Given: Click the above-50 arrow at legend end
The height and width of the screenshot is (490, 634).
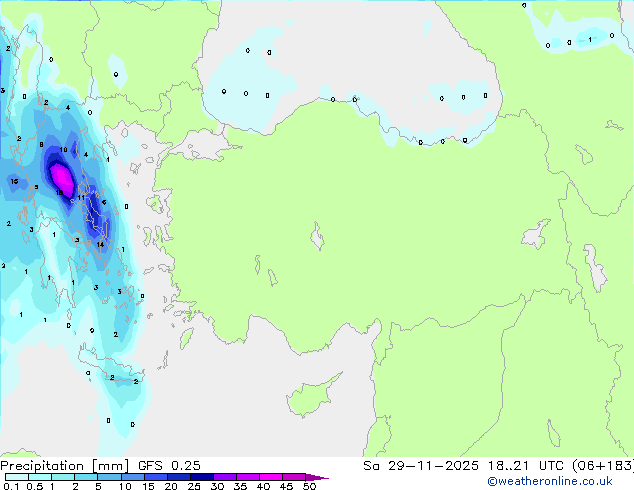Looking at the screenshot, I should [317, 477].
